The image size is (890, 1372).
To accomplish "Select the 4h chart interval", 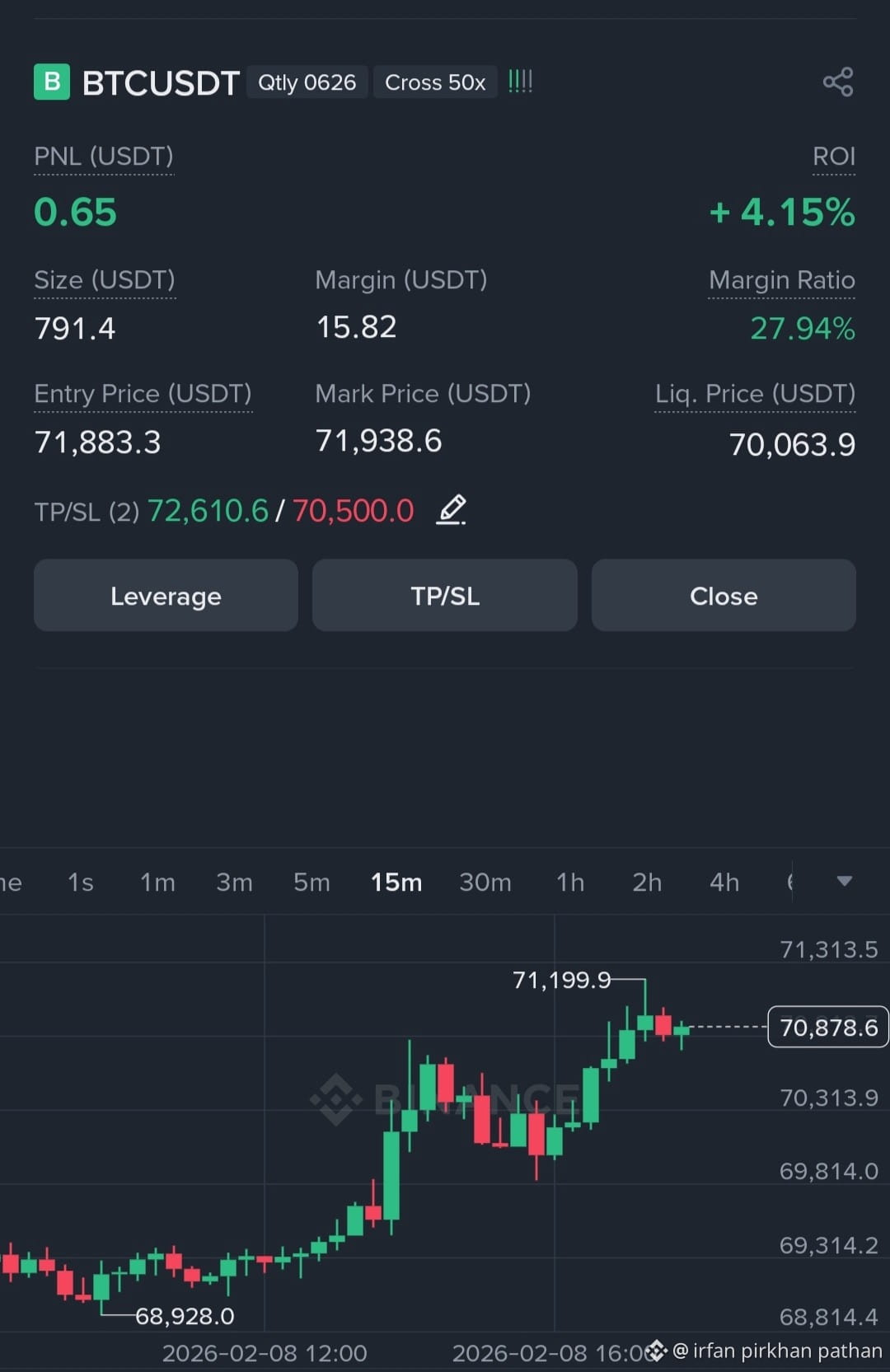I will pos(724,883).
